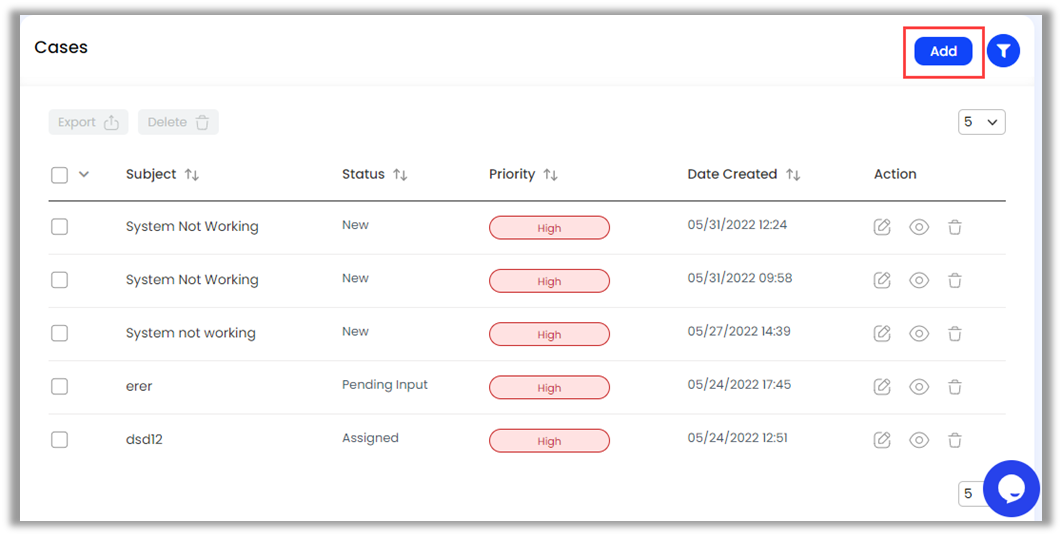
Task: Click the Add button
Action: 943,51
